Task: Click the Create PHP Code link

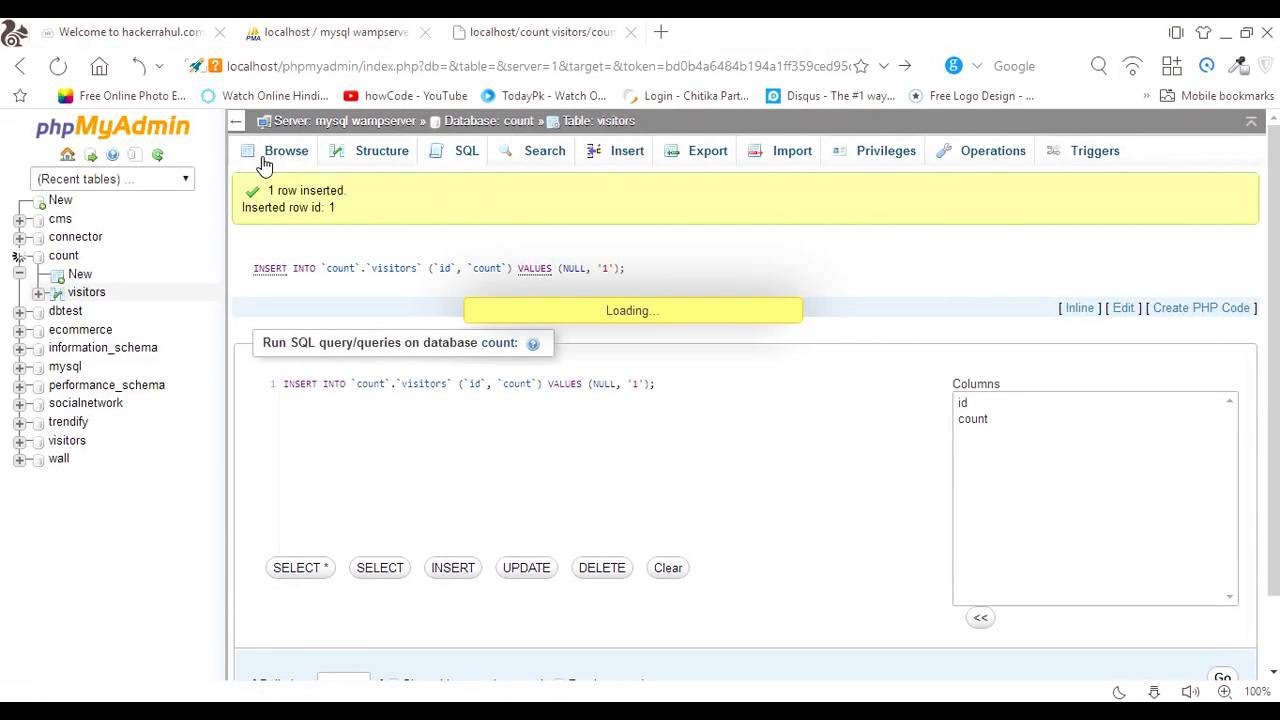Action: click(x=1201, y=308)
